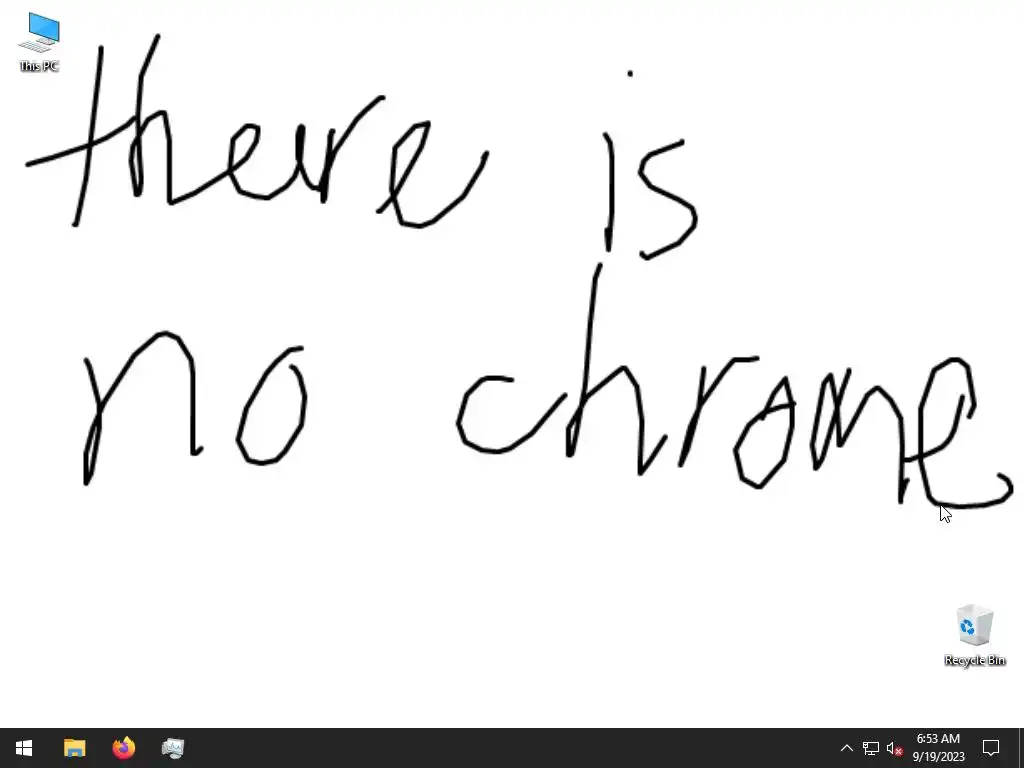Open network status tray icon

[871, 748]
